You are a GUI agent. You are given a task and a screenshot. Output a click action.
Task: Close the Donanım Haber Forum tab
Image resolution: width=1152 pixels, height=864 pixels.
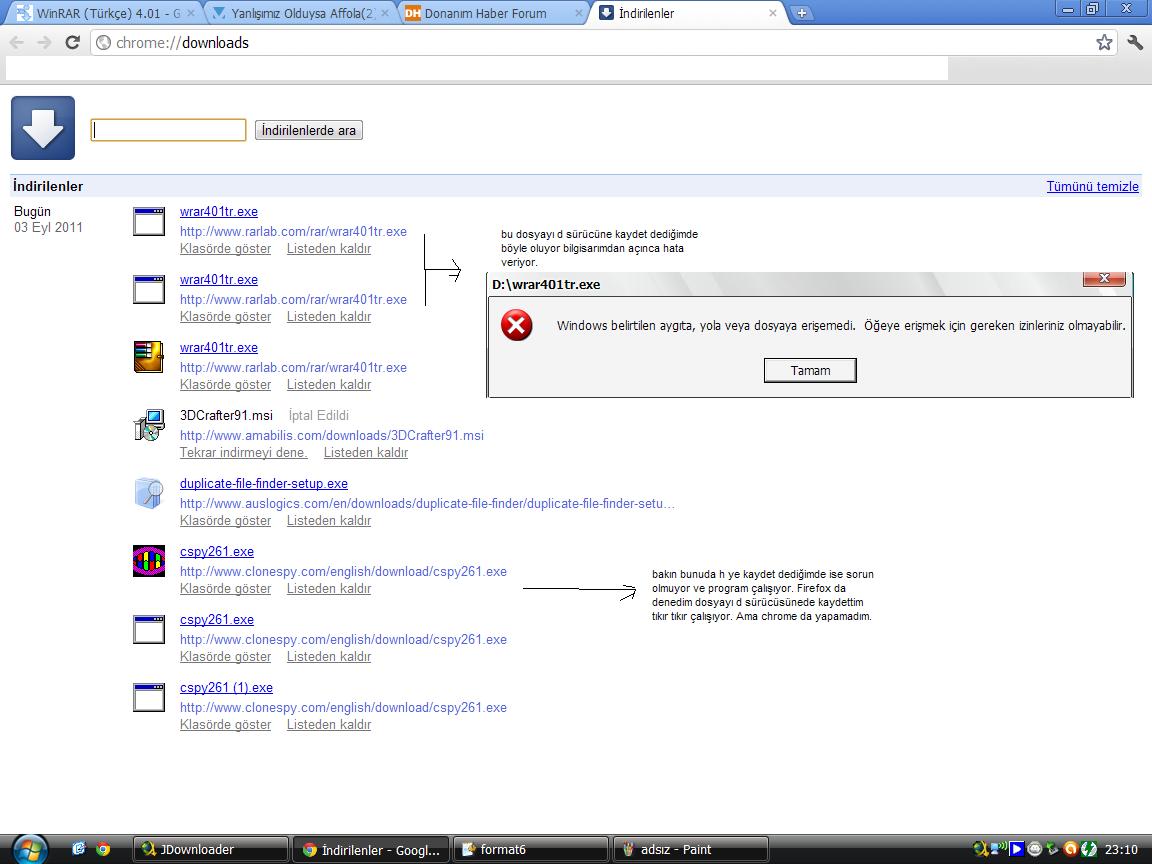pyautogui.click(x=579, y=13)
